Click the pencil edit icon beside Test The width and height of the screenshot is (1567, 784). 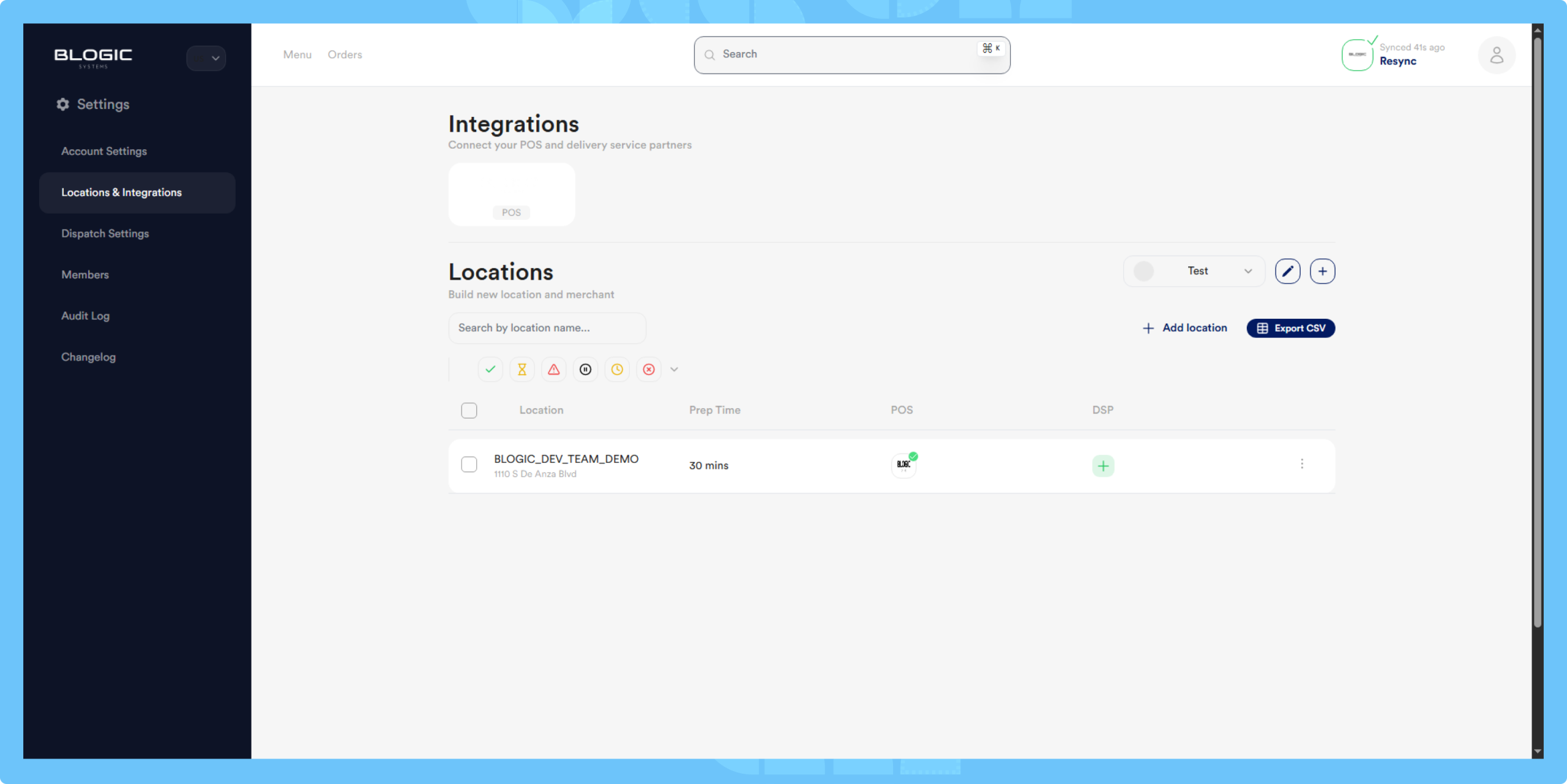1288,271
